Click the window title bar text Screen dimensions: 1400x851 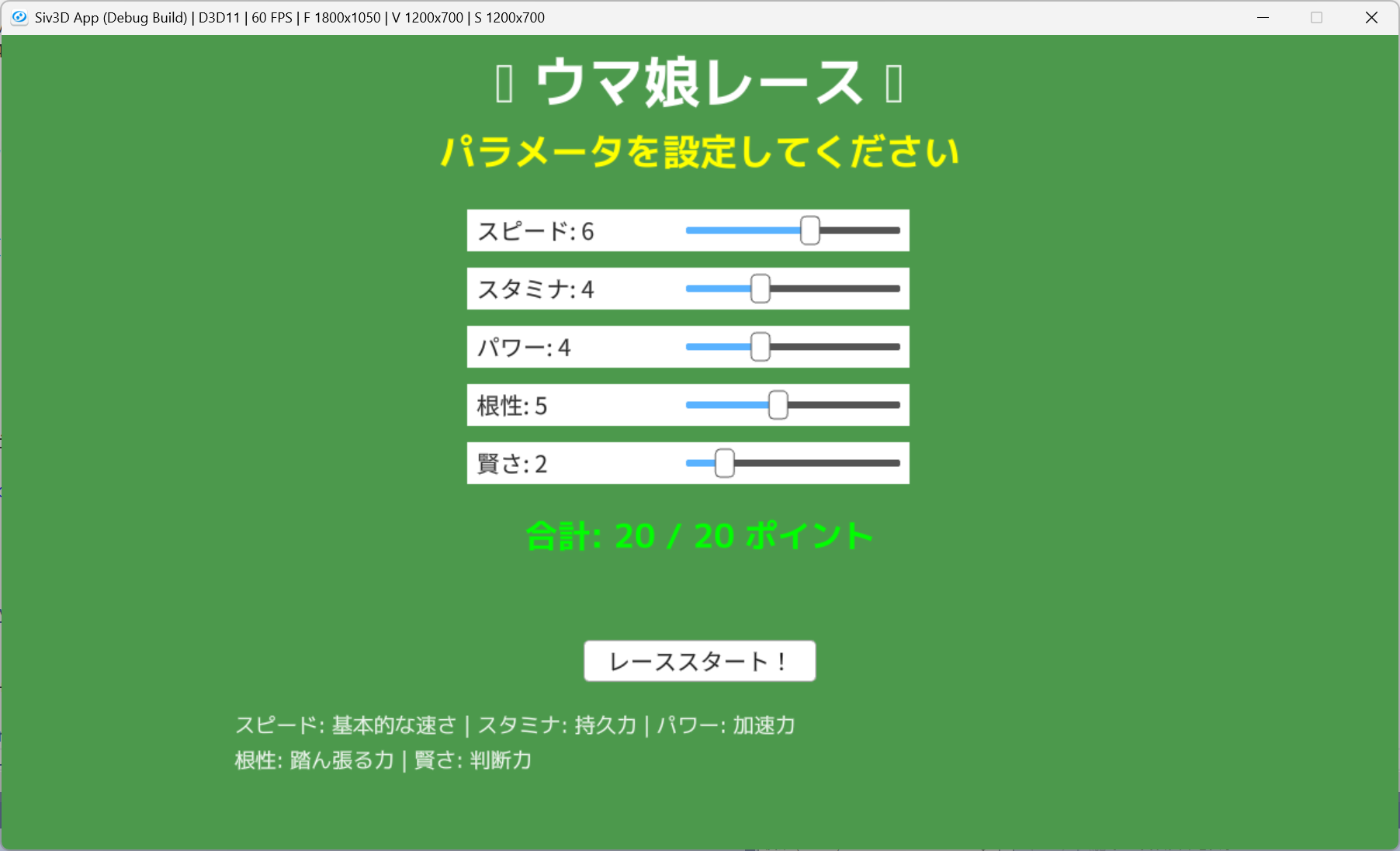pyautogui.click(x=289, y=17)
